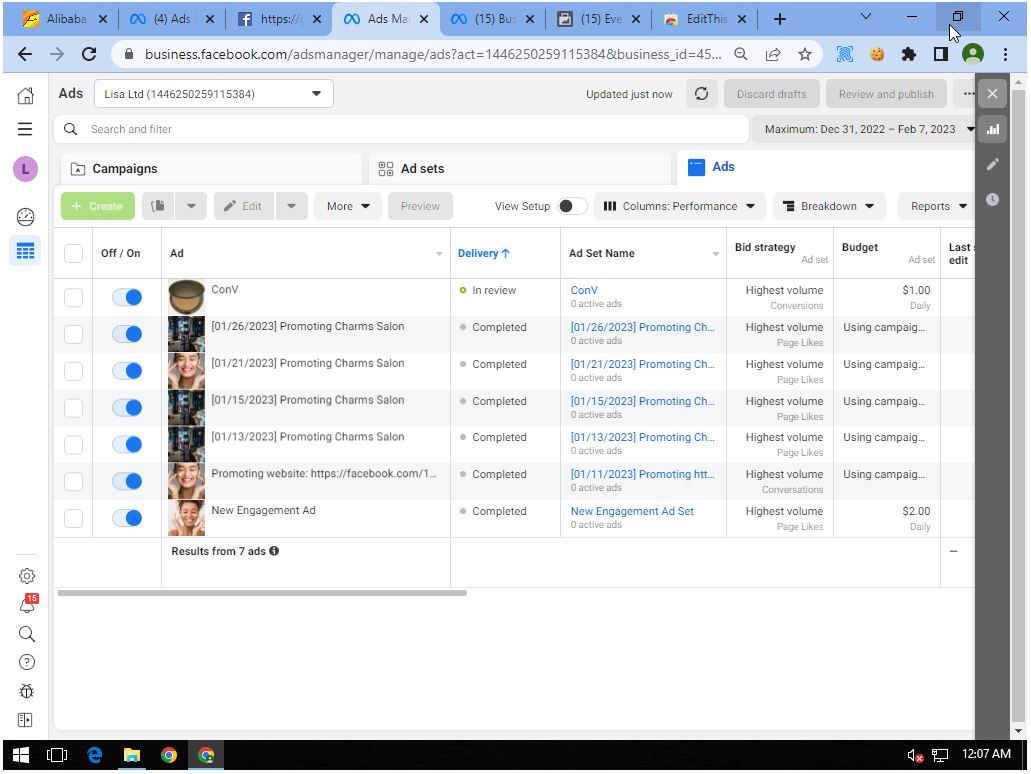This screenshot has height=774, width=1031.
Task: Open the date range Maximum dropdown
Action: pos(864,130)
